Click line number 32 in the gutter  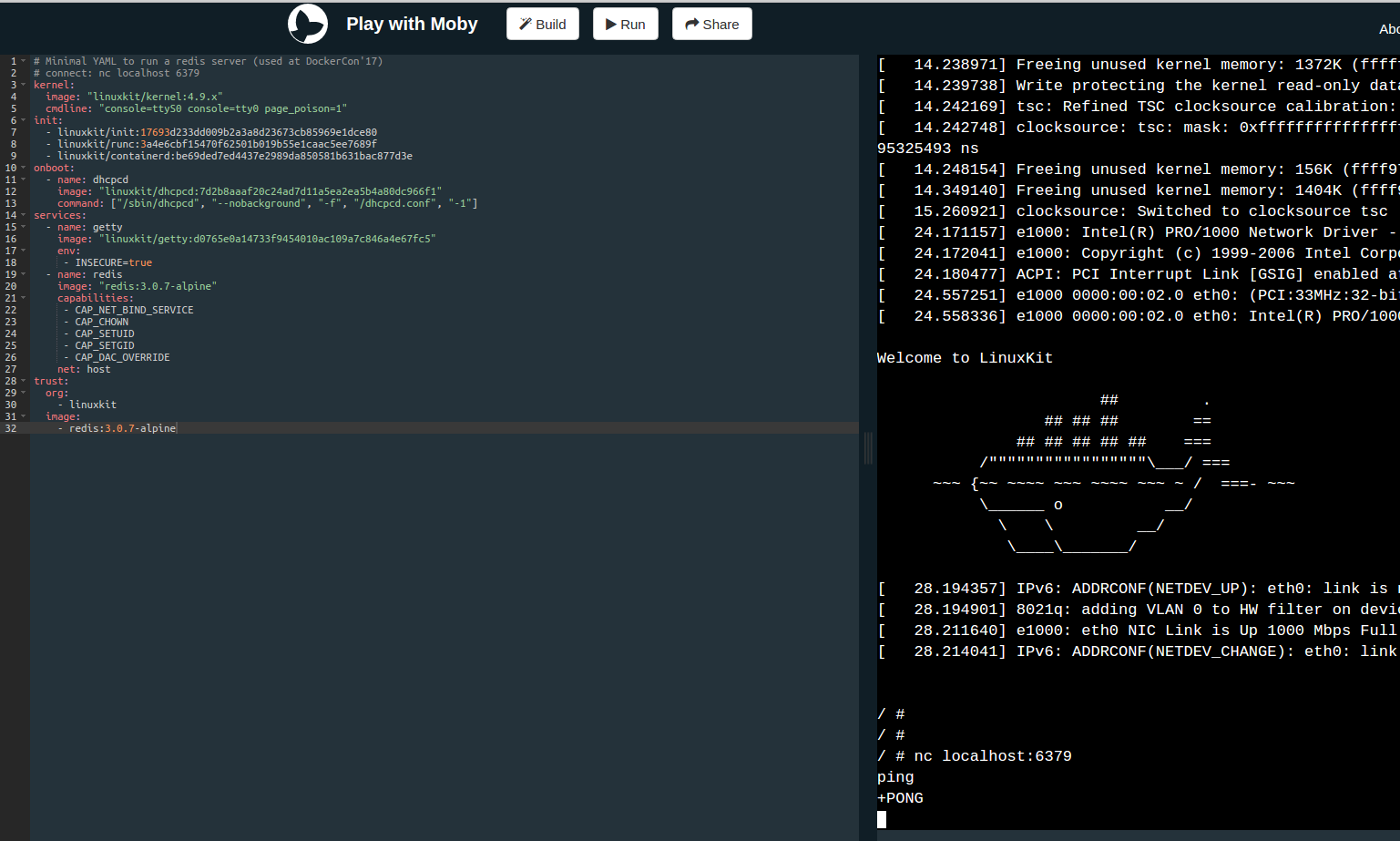point(11,428)
